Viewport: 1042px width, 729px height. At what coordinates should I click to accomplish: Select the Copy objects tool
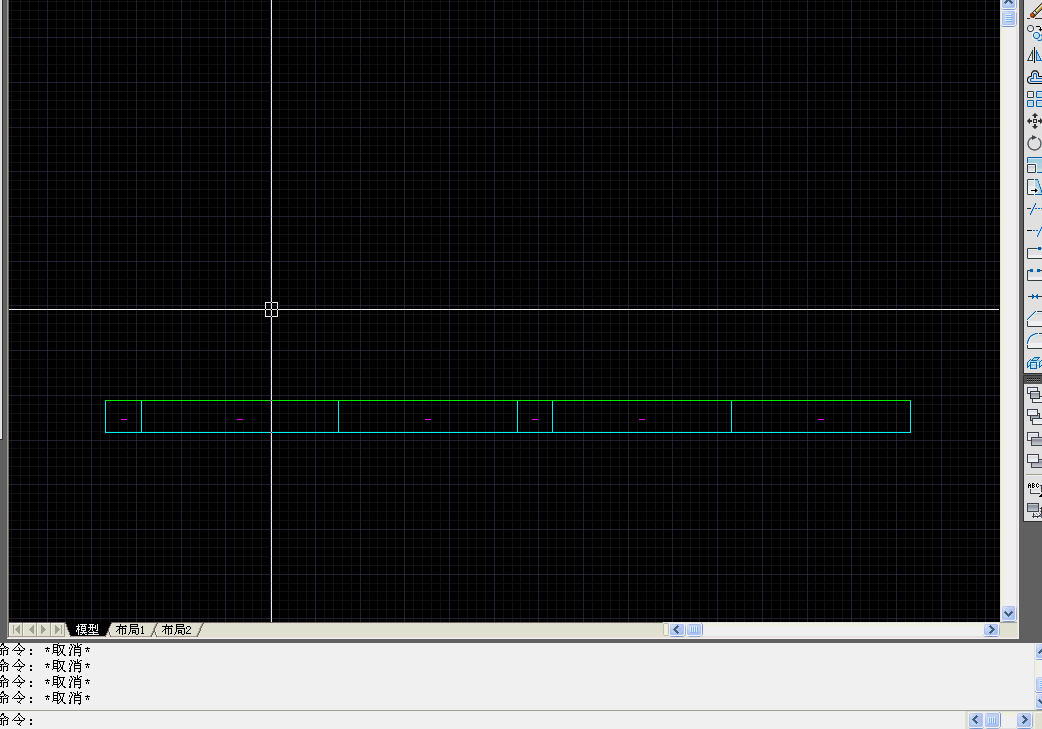(x=1034, y=33)
